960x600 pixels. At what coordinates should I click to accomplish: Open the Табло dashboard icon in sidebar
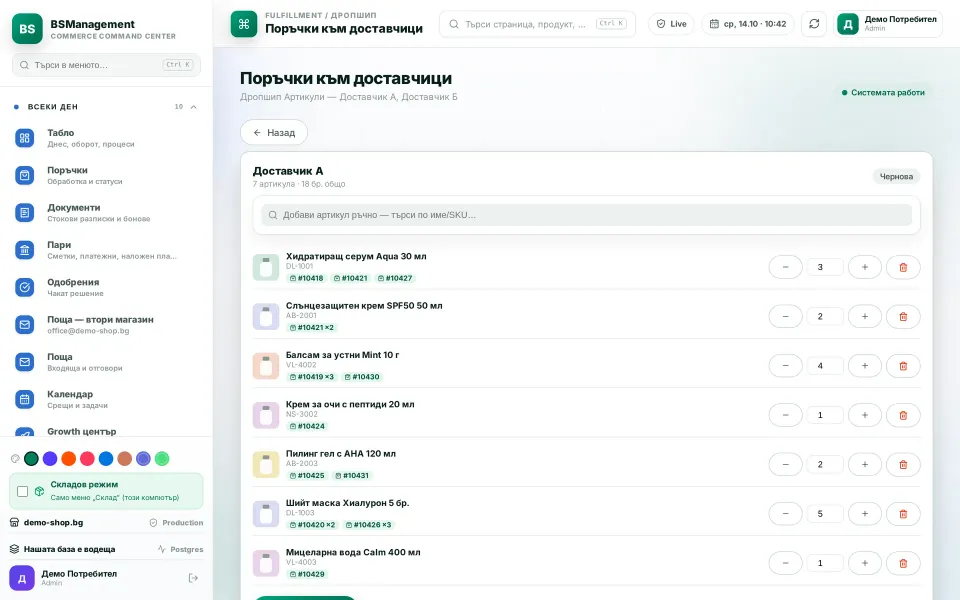click(24, 138)
